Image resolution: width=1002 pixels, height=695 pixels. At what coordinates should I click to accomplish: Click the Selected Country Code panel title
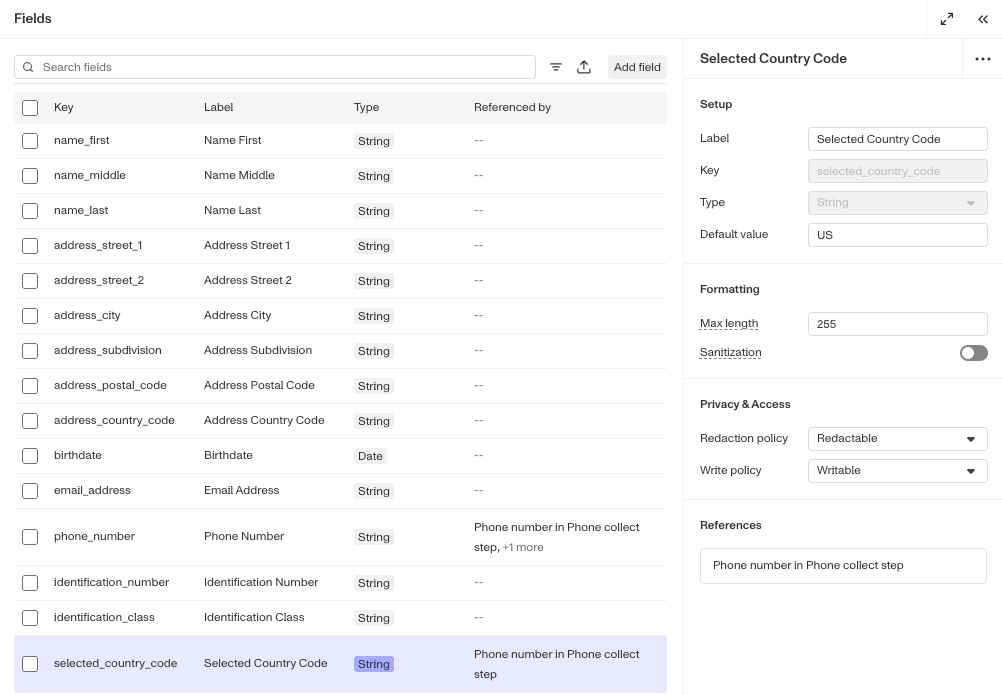click(773, 59)
